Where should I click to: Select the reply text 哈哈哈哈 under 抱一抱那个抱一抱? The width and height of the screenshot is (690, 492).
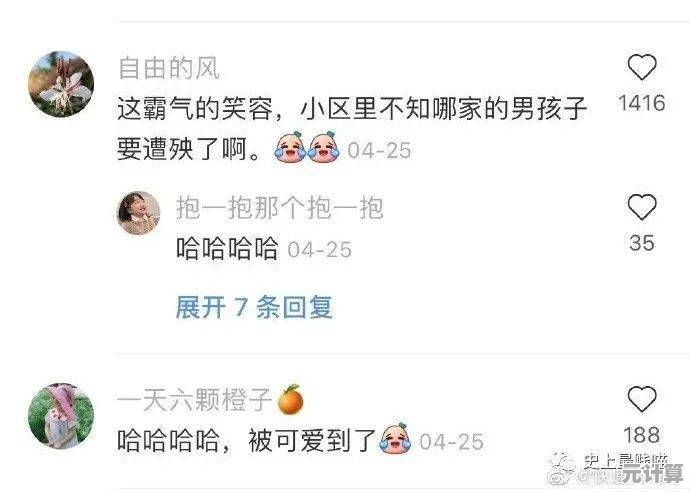[x=227, y=249]
